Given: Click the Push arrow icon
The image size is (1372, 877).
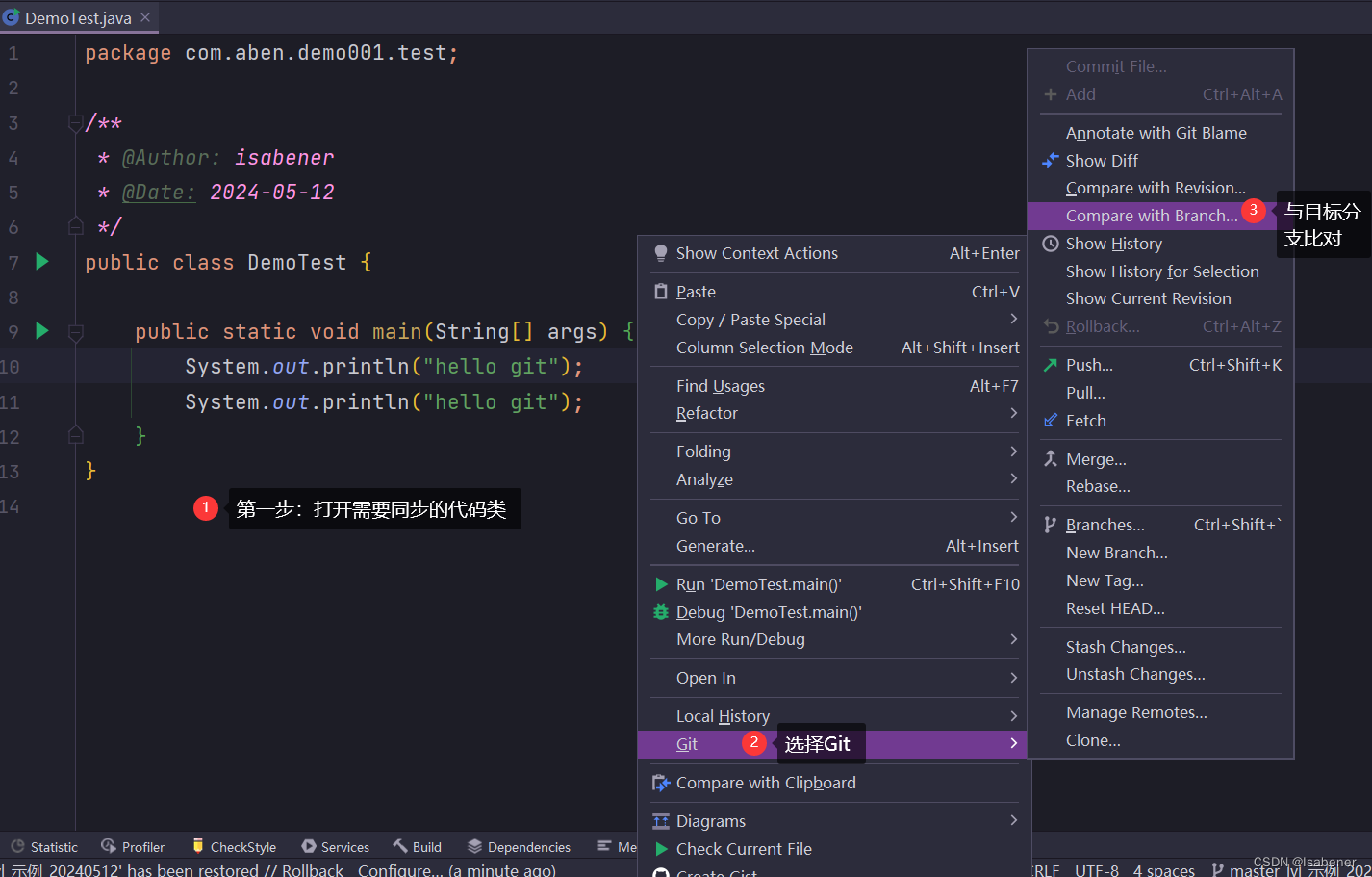Looking at the screenshot, I should (x=1051, y=365).
